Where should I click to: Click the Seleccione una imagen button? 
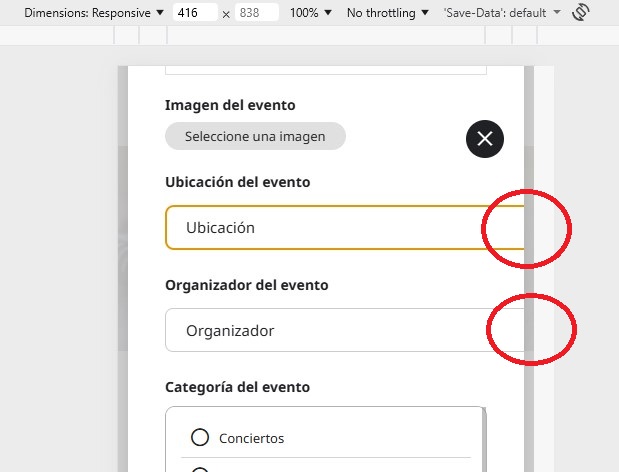(x=255, y=137)
